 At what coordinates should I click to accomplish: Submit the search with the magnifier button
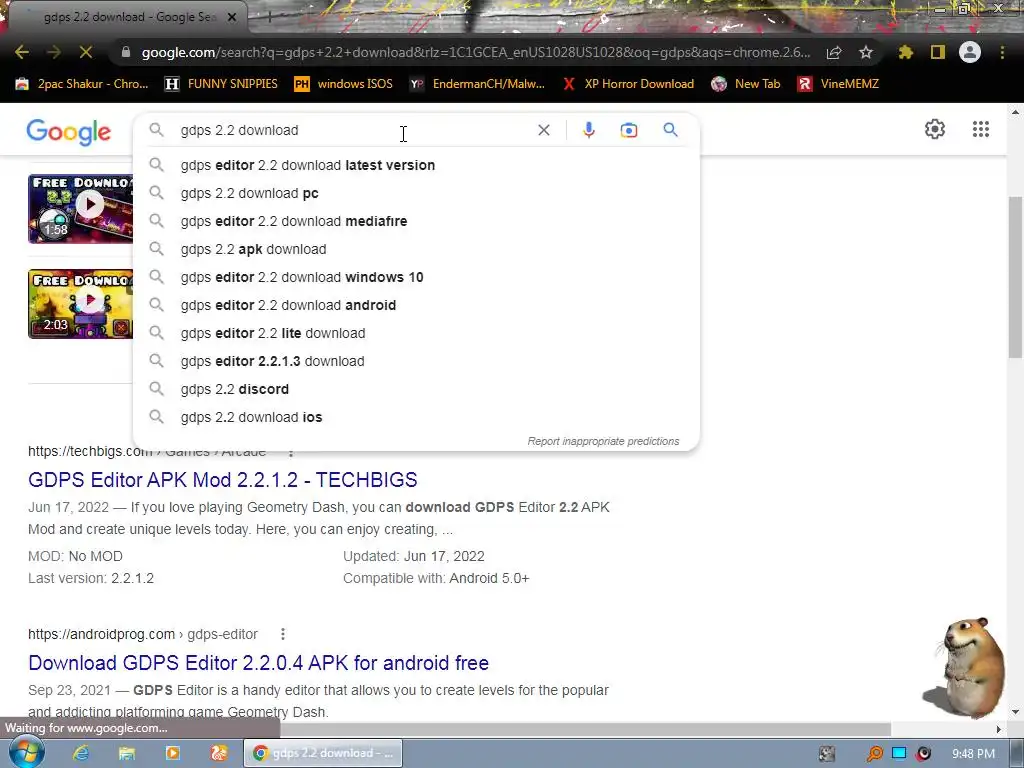click(670, 130)
